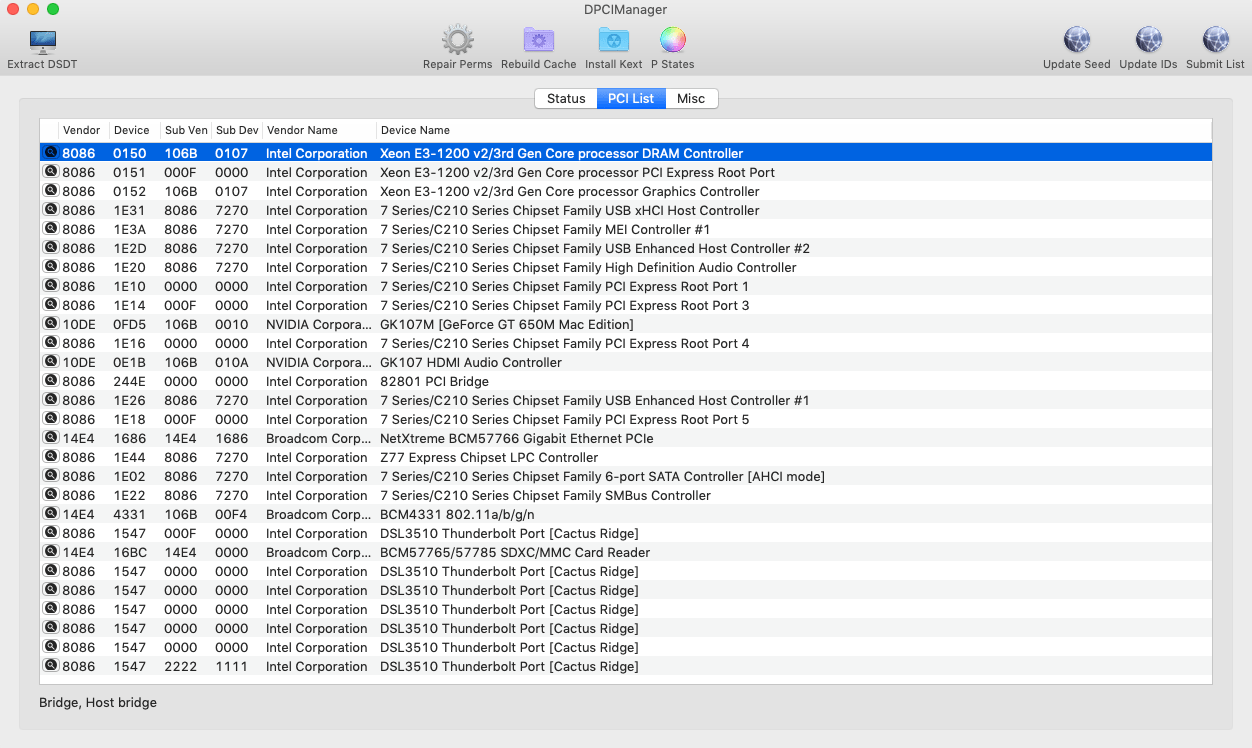Sort by Vendor Name column header
The height and width of the screenshot is (748, 1252).
[319, 130]
